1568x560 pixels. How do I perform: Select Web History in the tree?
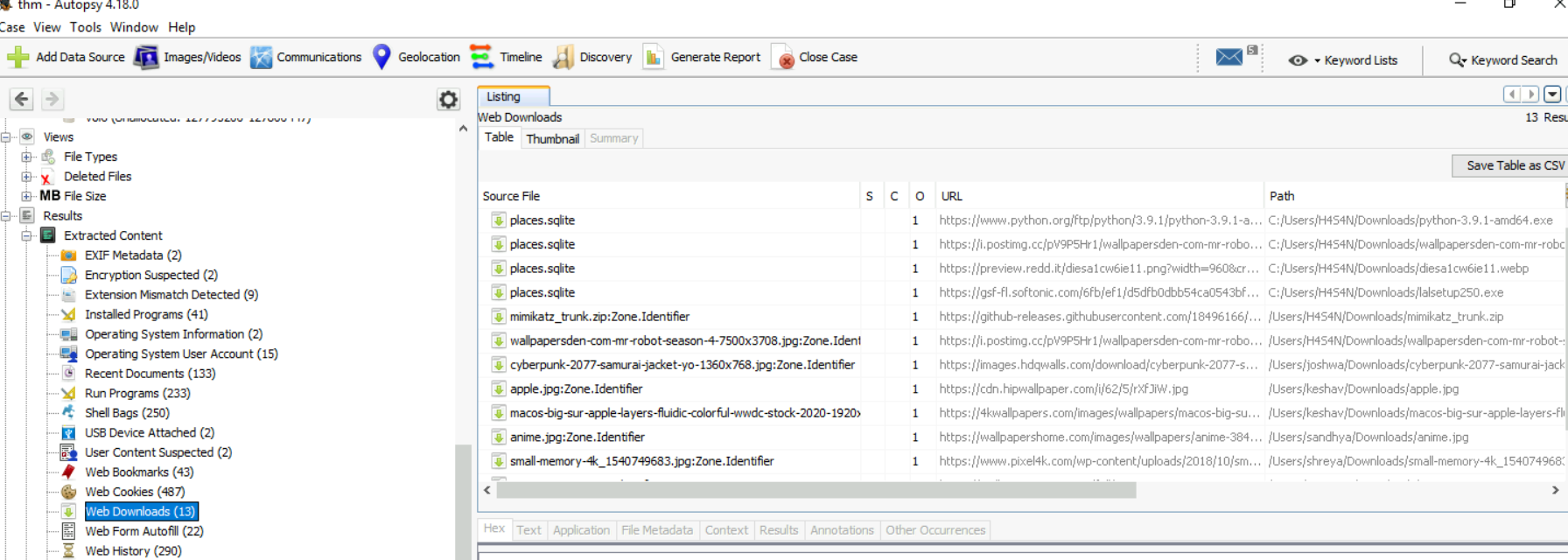(133, 551)
